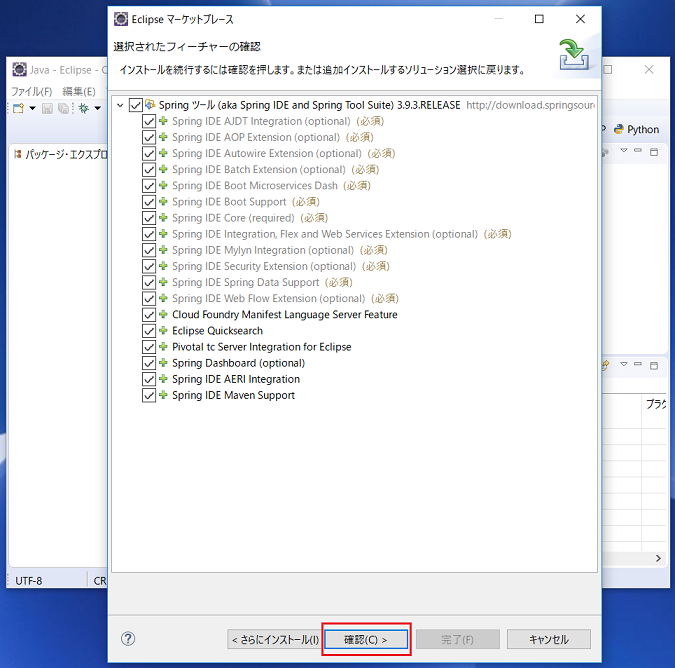Select Spring IDE Autowire Extension row text
This screenshot has width=675, height=668.
click(267, 154)
